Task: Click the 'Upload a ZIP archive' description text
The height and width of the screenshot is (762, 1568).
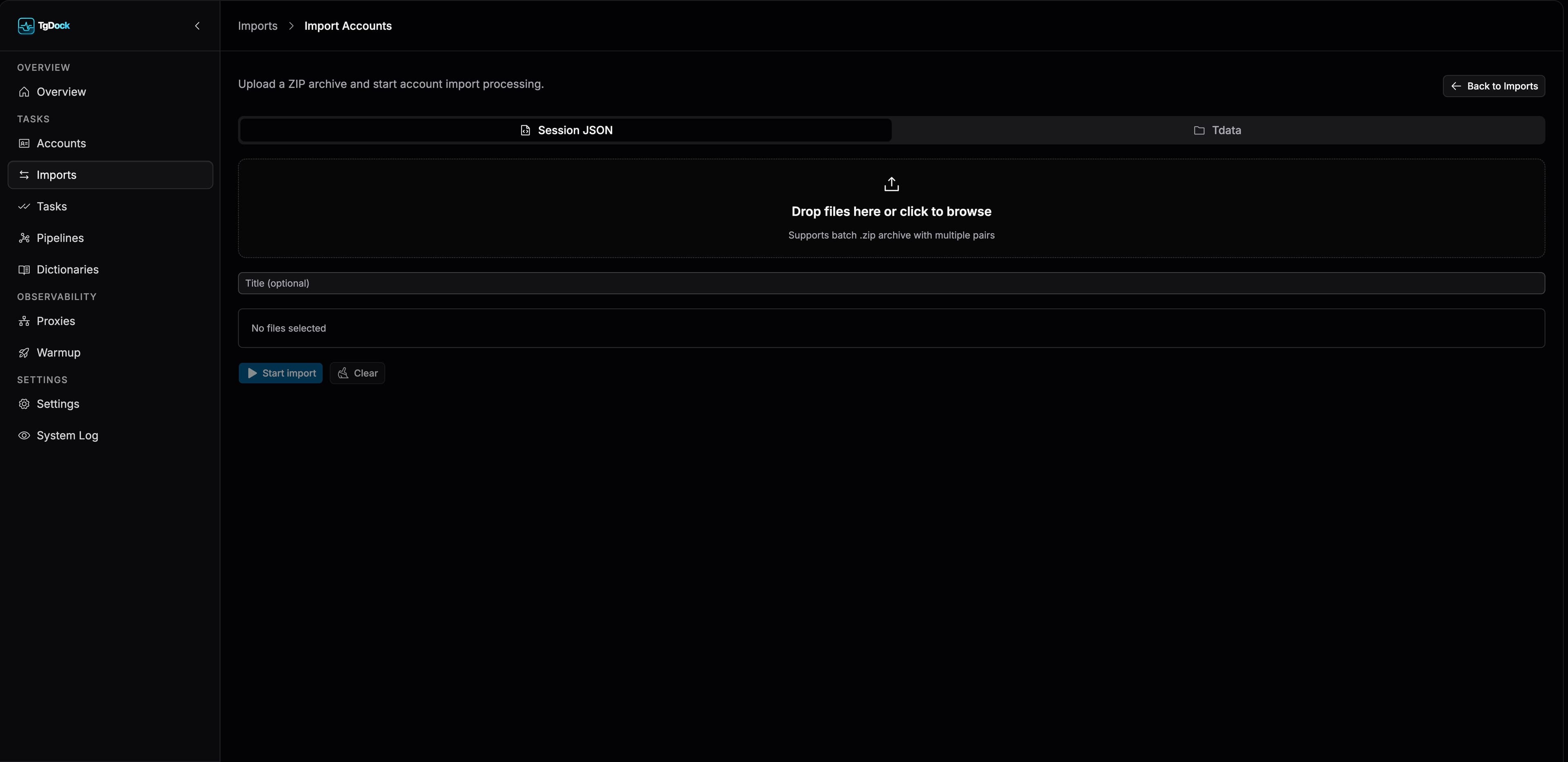Action: 391,84
